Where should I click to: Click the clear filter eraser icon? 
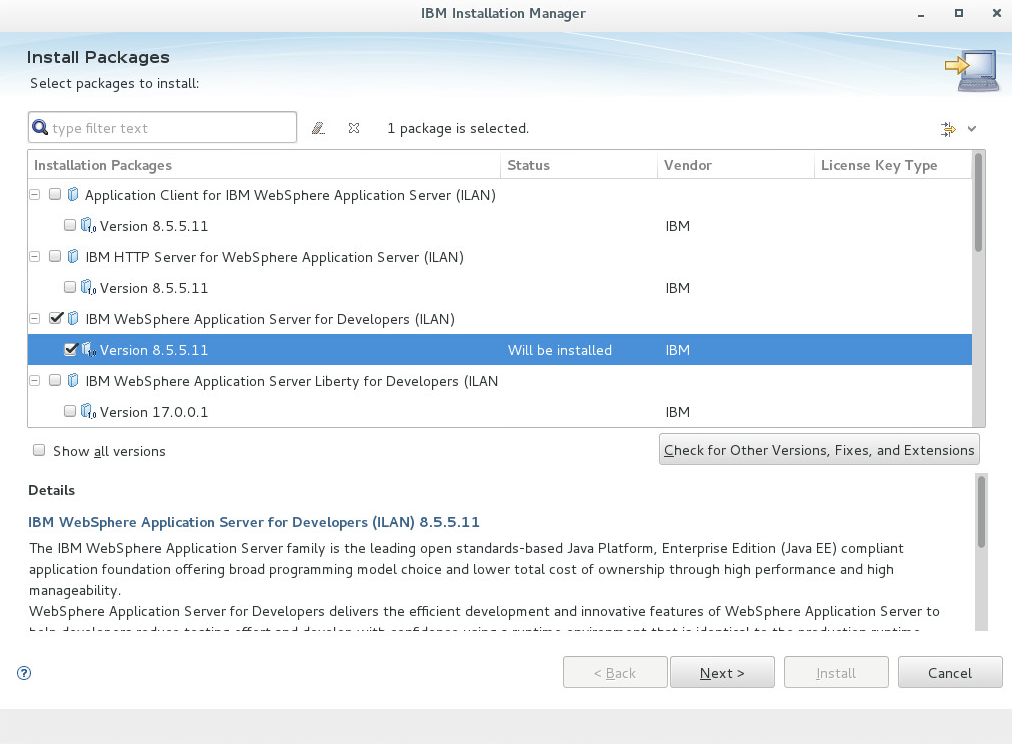318,128
